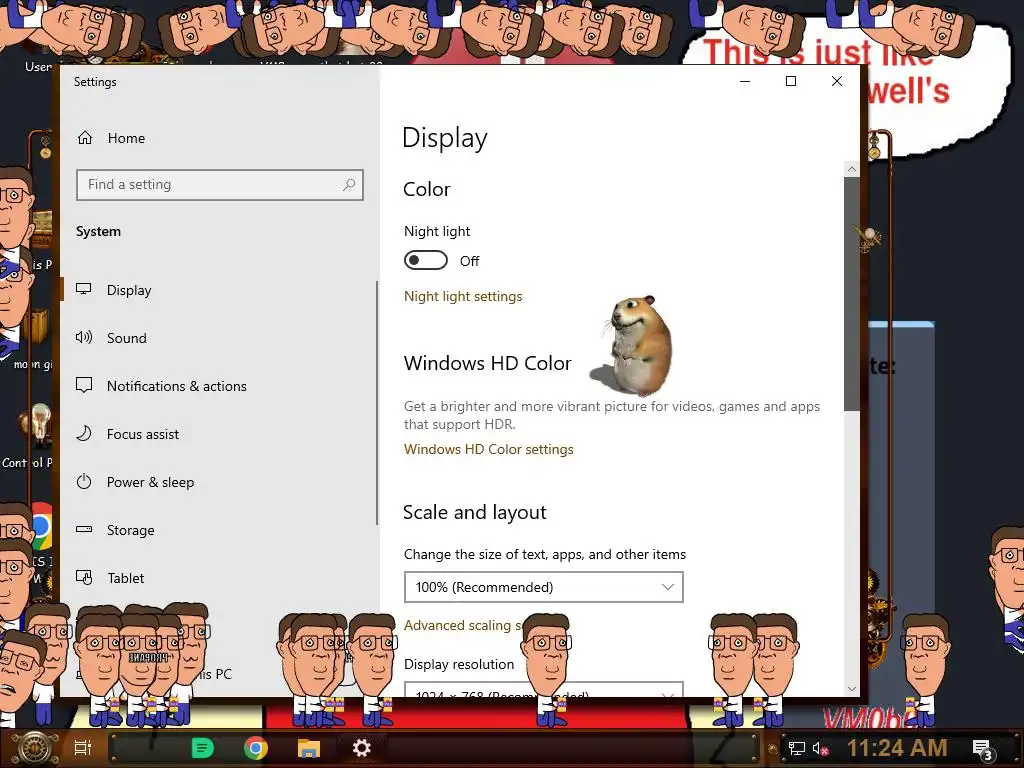
Task: Open Task View on taskbar
Action: tap(83, 748)
